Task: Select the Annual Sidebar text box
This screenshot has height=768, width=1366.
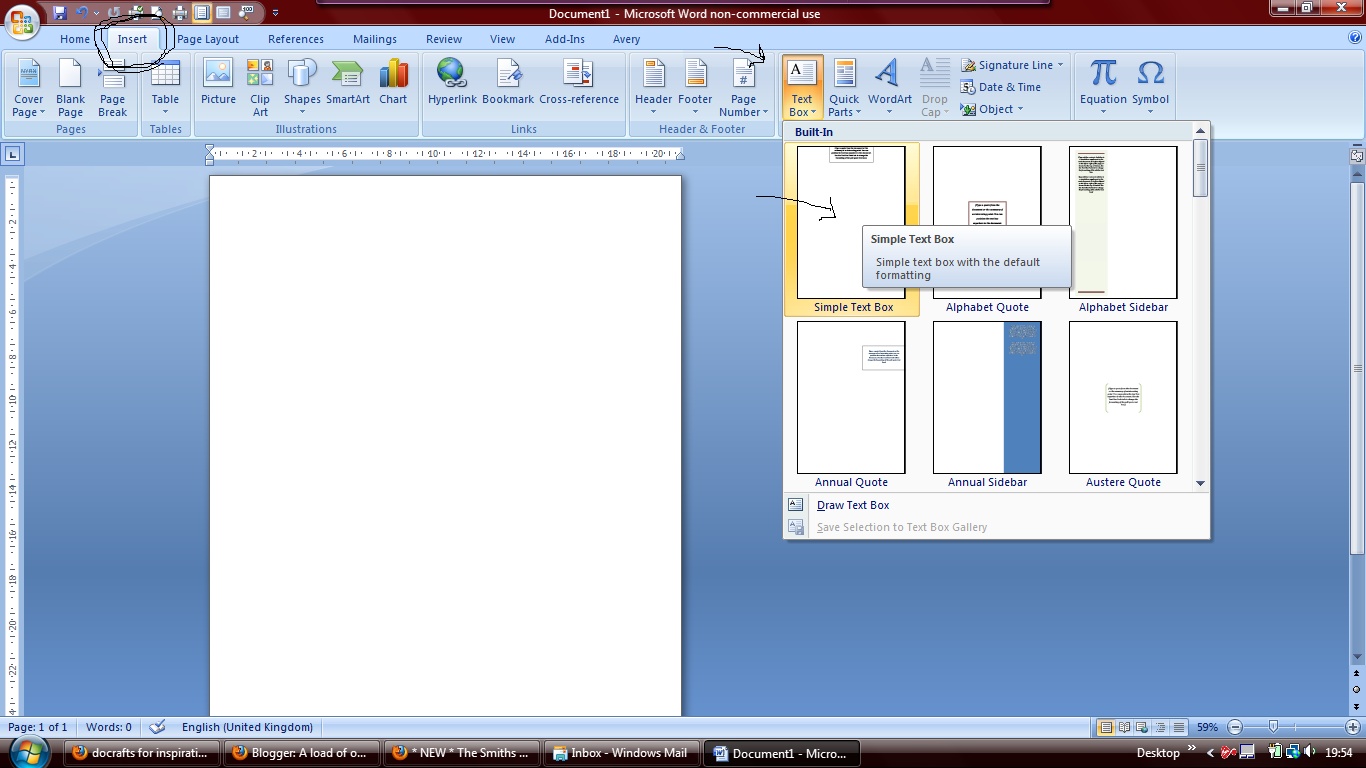Action: click(987, 404)
